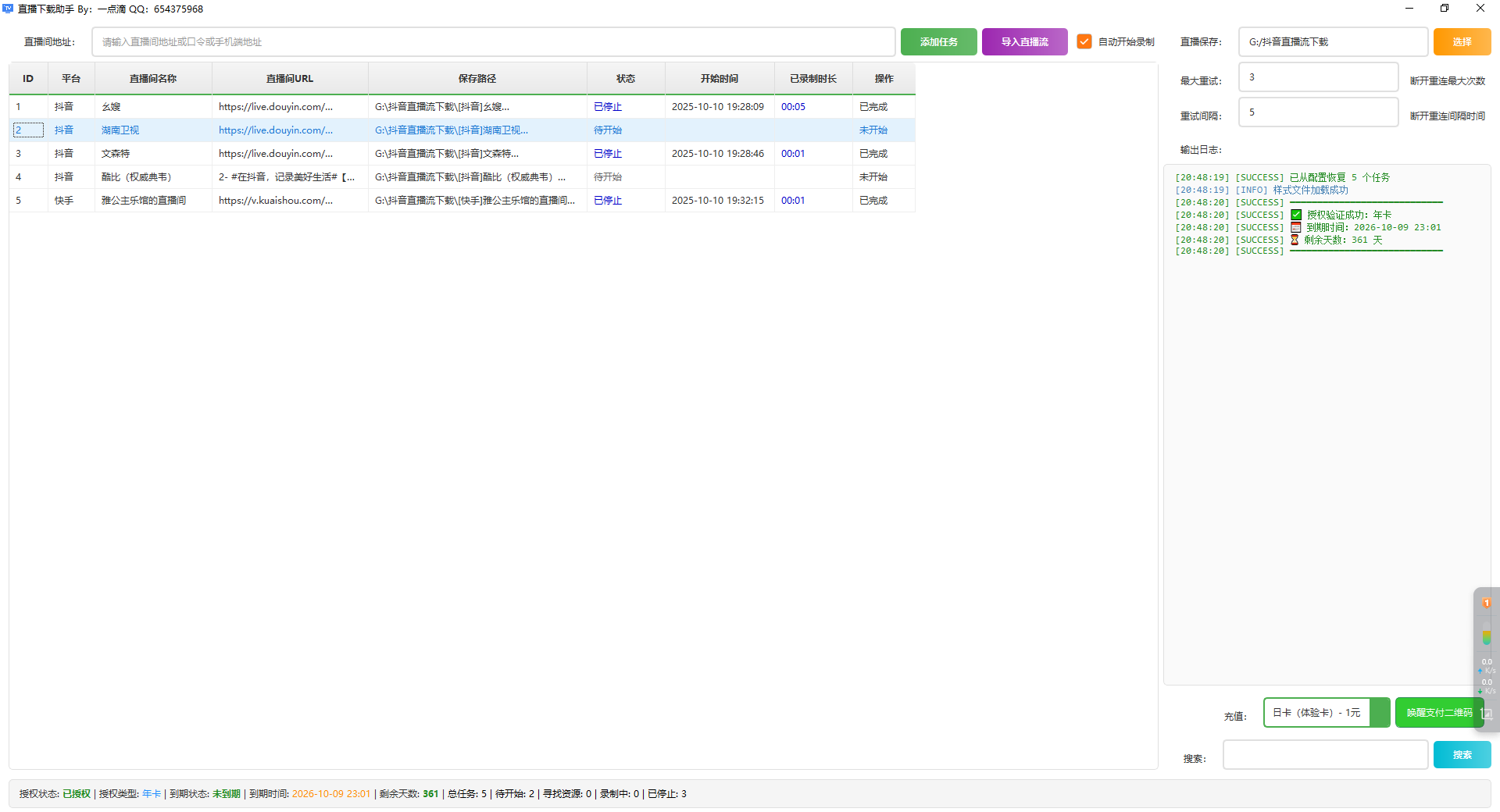Sort table by 平台 column header
The image size is (1500, 812).
click(x=71, y=79)
